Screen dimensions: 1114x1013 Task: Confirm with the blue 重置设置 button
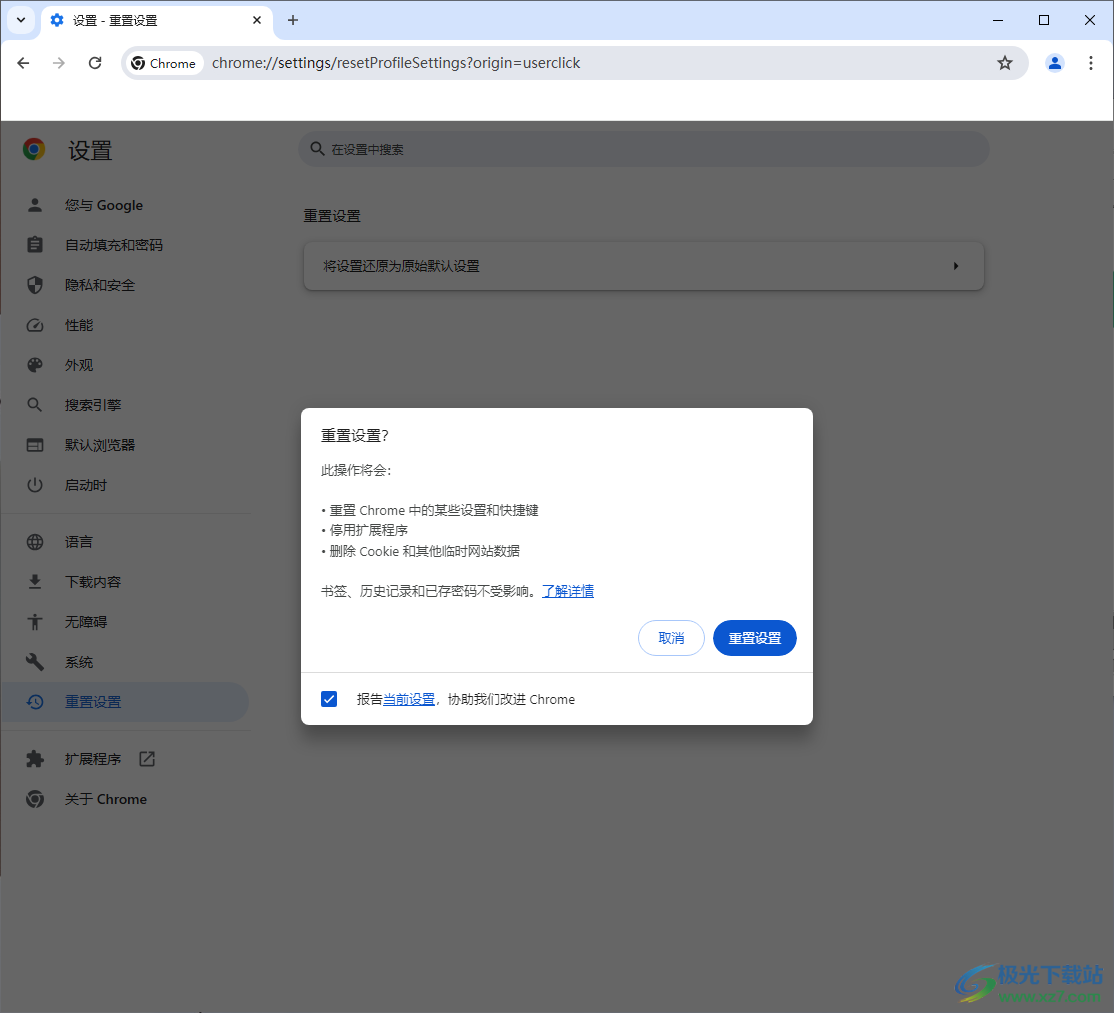755,638
